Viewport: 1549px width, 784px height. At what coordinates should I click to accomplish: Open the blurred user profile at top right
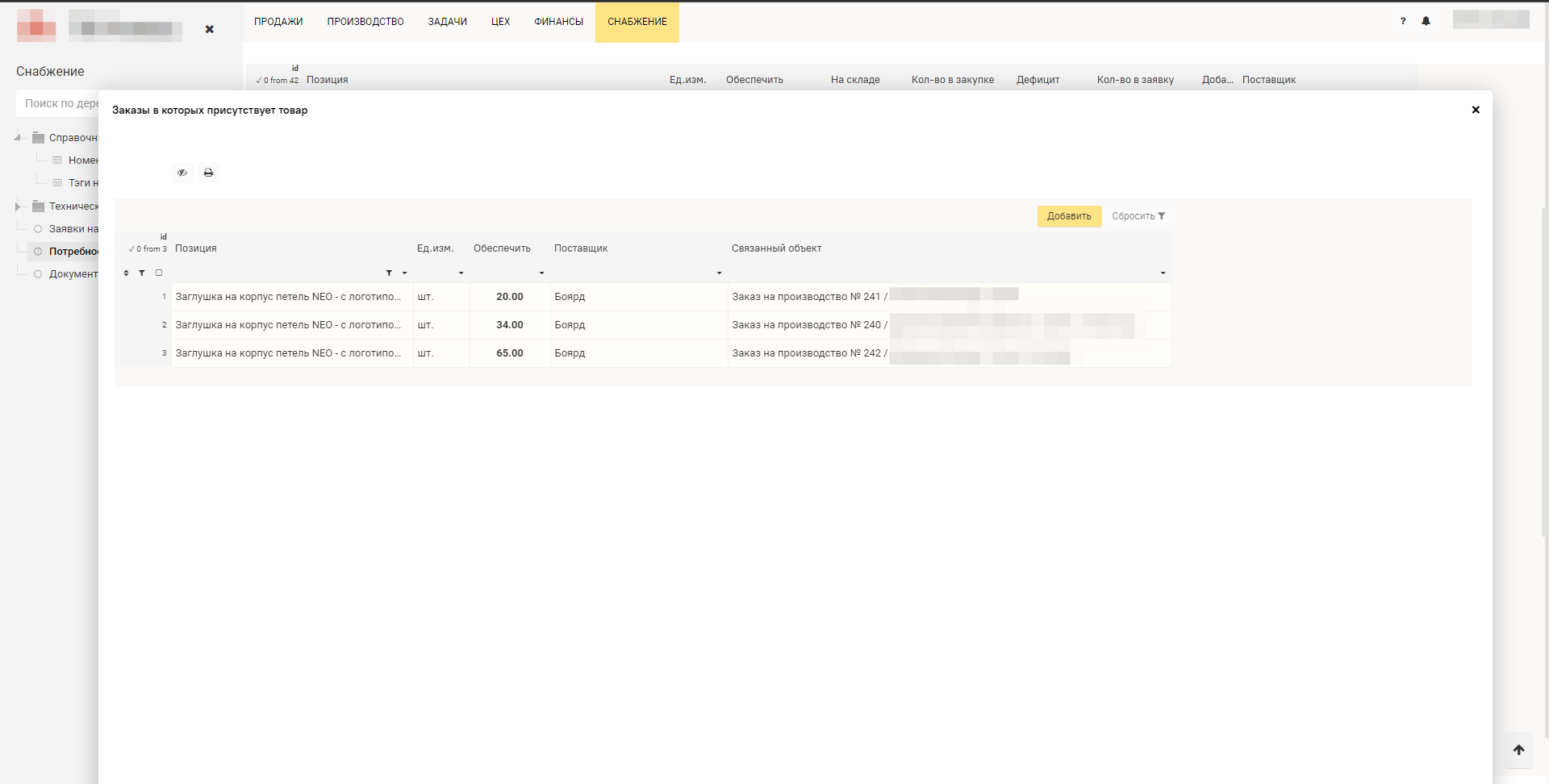coord(1491,19)
